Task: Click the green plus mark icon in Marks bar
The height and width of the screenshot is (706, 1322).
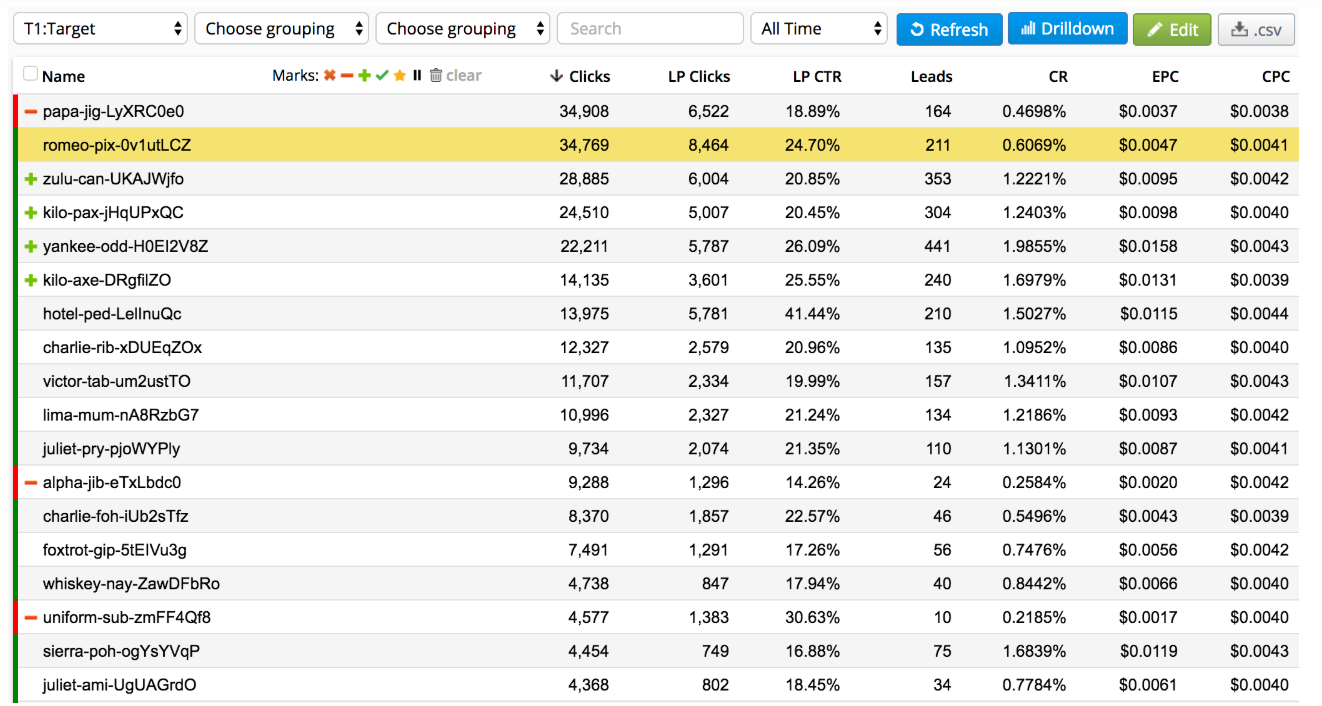Action: point(366,76)
